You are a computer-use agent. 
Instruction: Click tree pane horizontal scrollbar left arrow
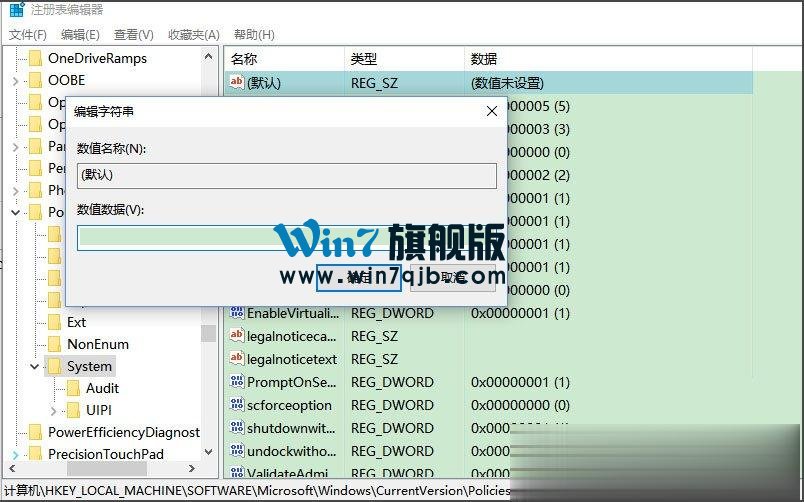point(12,468)
